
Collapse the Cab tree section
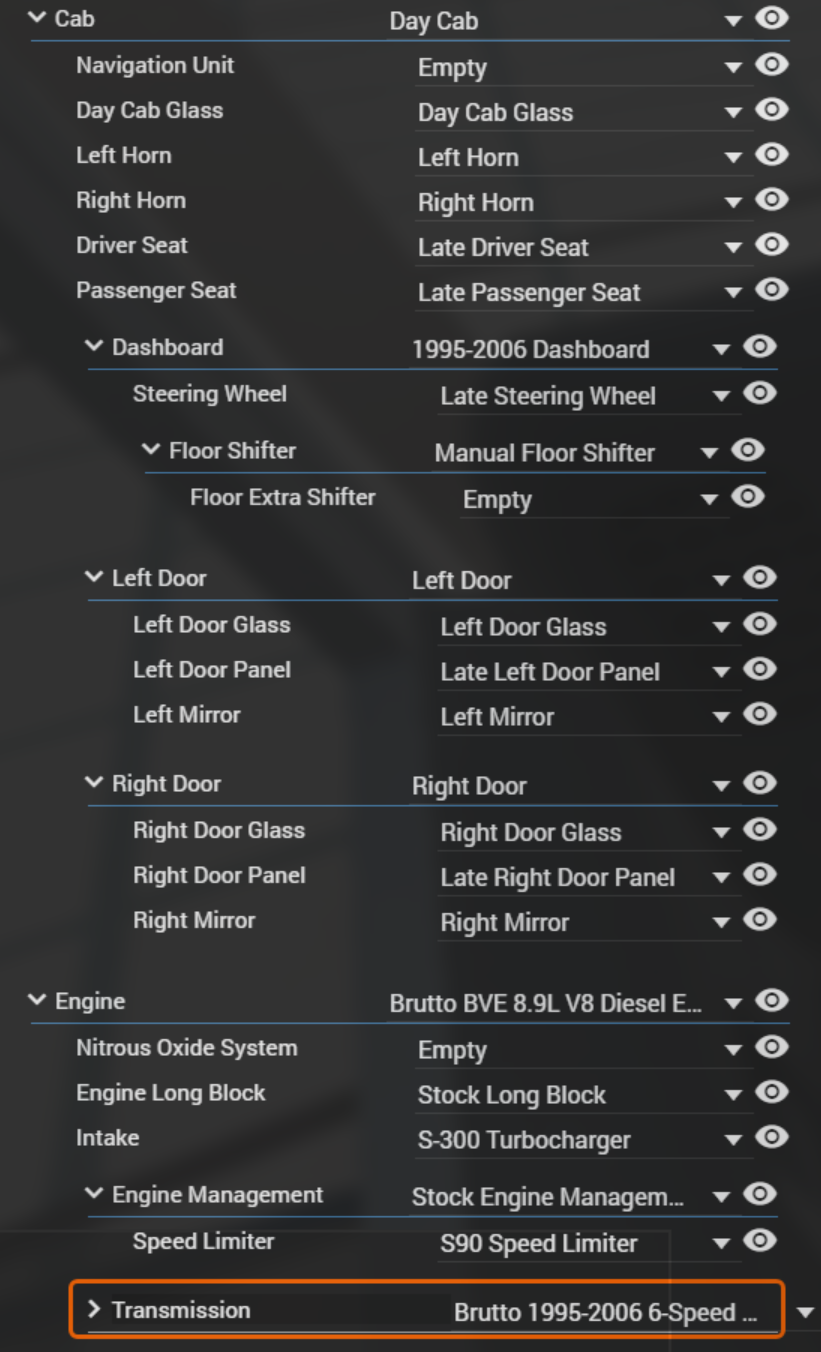coord(38,18)
